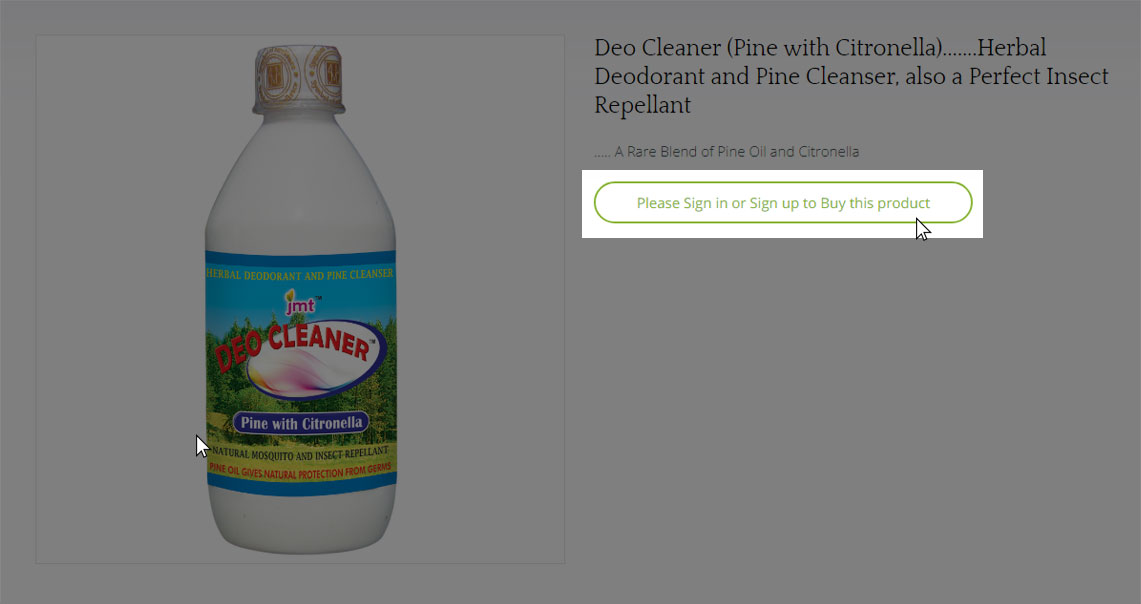This screenshot has height=604, width=1141.
Task: Click the A Rare Blend of Pine Oil subtitle
Action: point(727,151)
